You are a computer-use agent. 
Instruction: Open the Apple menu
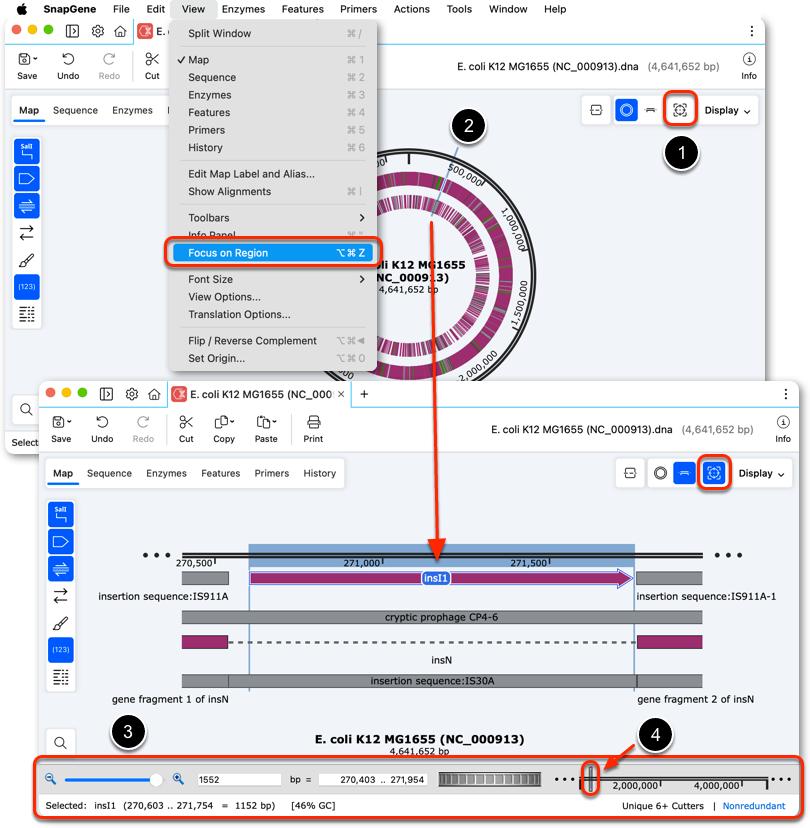click(22, 9)
